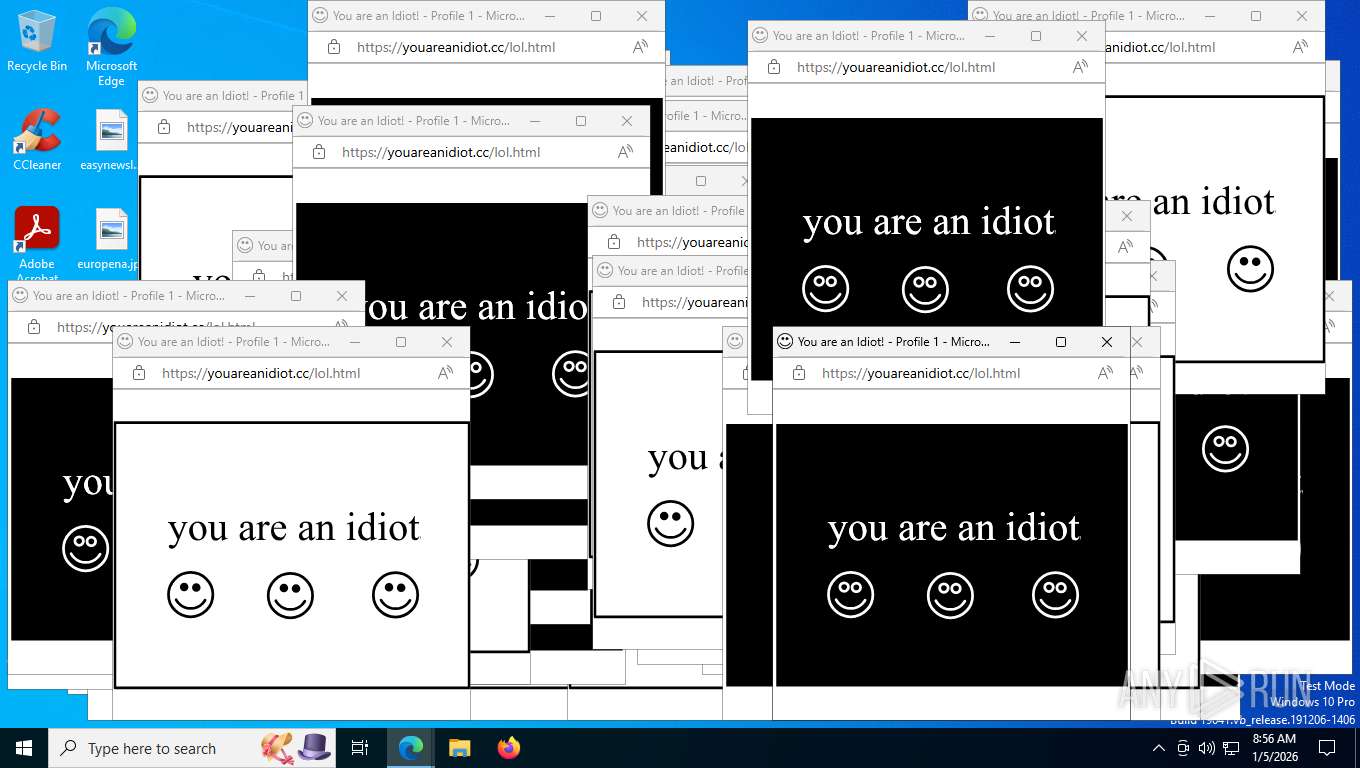Click lock icon in the white-page window with three smileys
Viewport: 1360px width, 768px height.
pyautogui.click(x=139, y=373)
